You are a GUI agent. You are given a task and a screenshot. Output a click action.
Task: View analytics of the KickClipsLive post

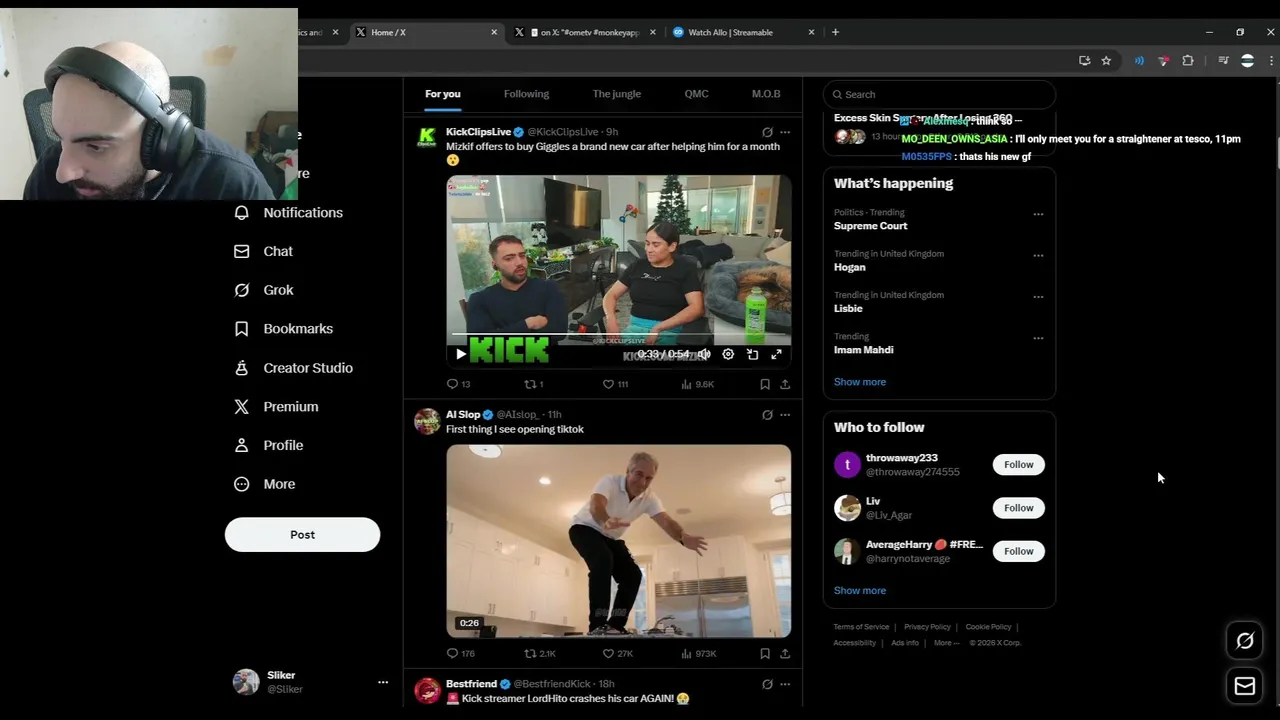[697, 384]
